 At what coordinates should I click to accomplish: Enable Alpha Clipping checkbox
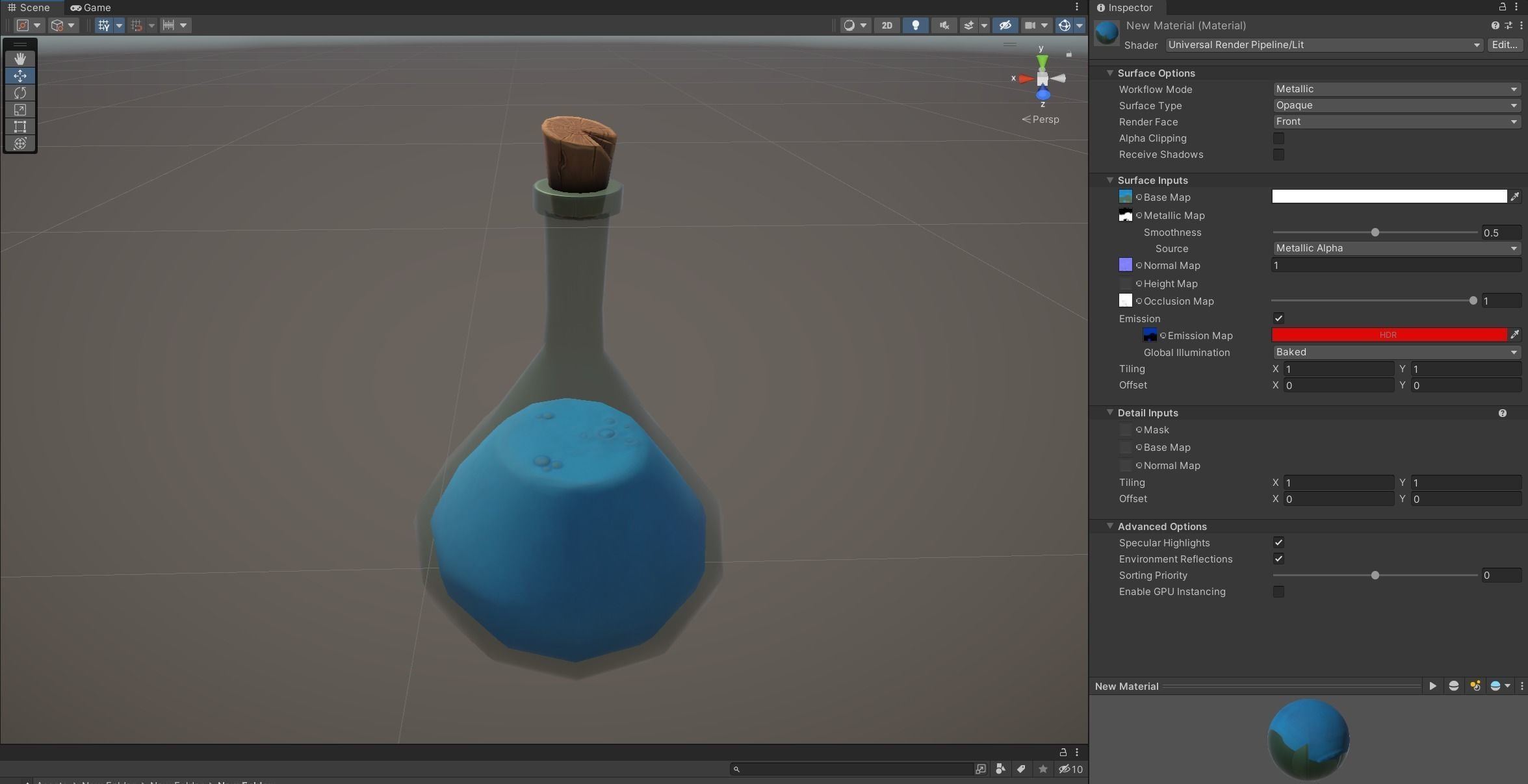pyautogui.click(x=1278, y=138)
